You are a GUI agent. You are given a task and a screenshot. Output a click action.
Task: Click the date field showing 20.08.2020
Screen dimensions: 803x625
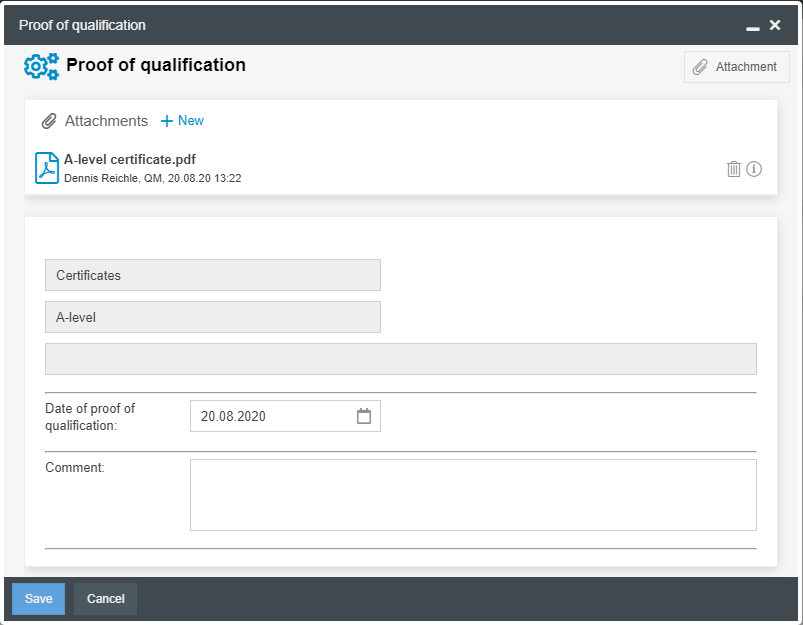tap(270, 417)
